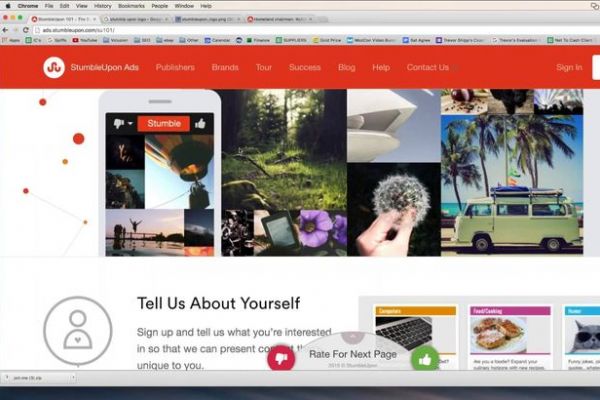This screenshot has height=400, width=600.
Task: Open the Bookmarks menu
Action: 131,6
